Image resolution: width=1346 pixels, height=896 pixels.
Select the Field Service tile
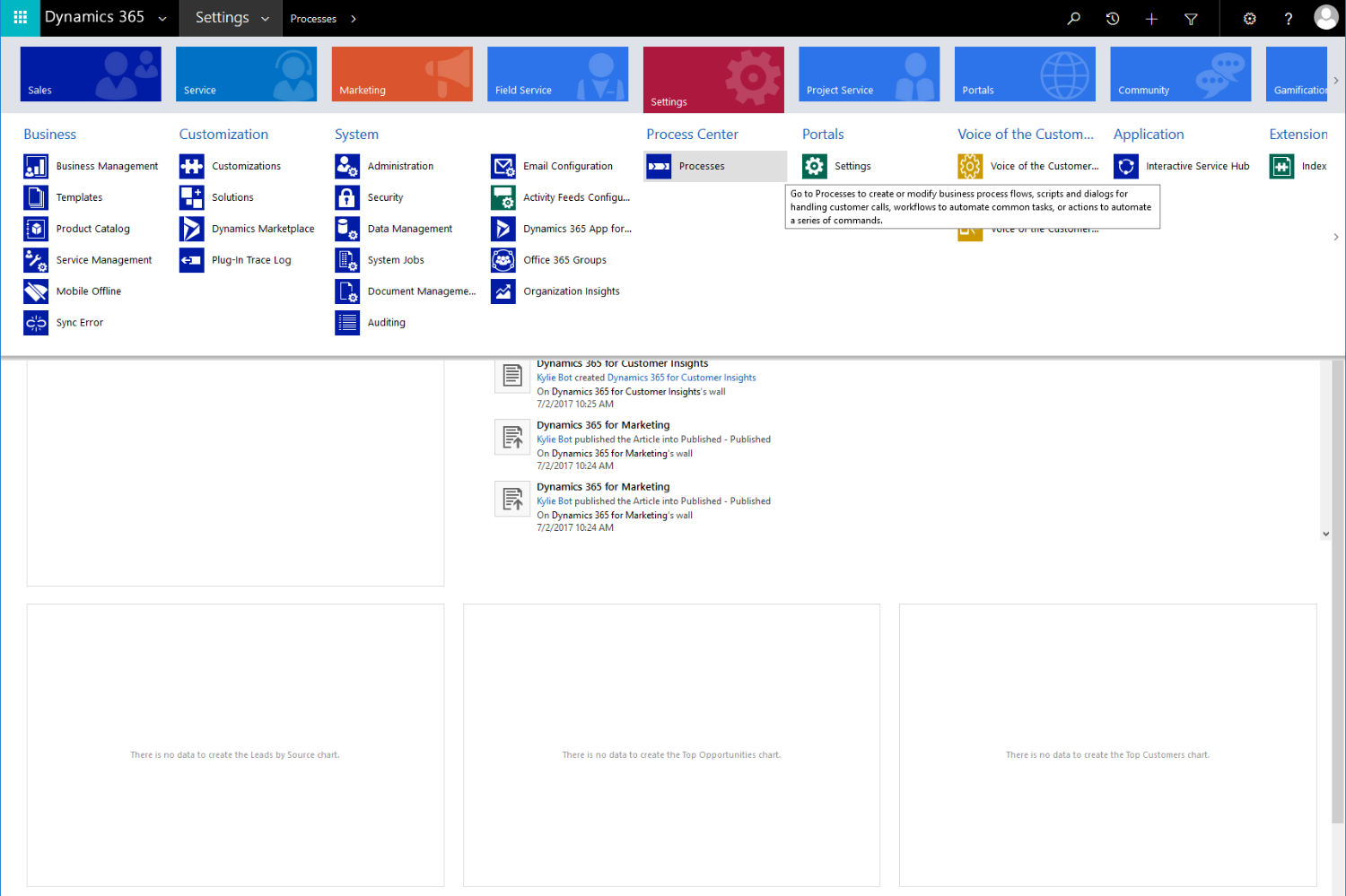(558, 74)
